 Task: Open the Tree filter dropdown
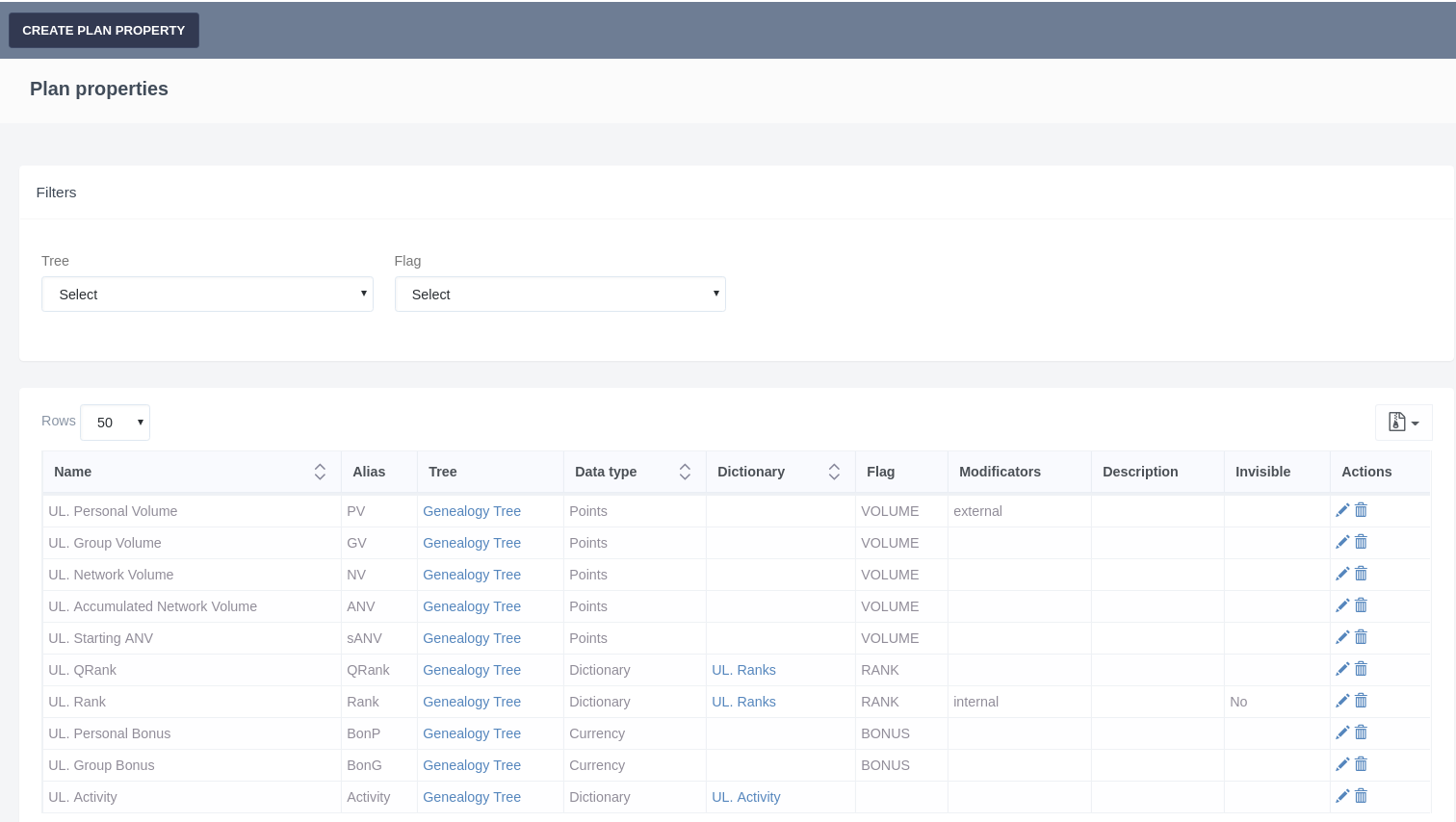207,295
